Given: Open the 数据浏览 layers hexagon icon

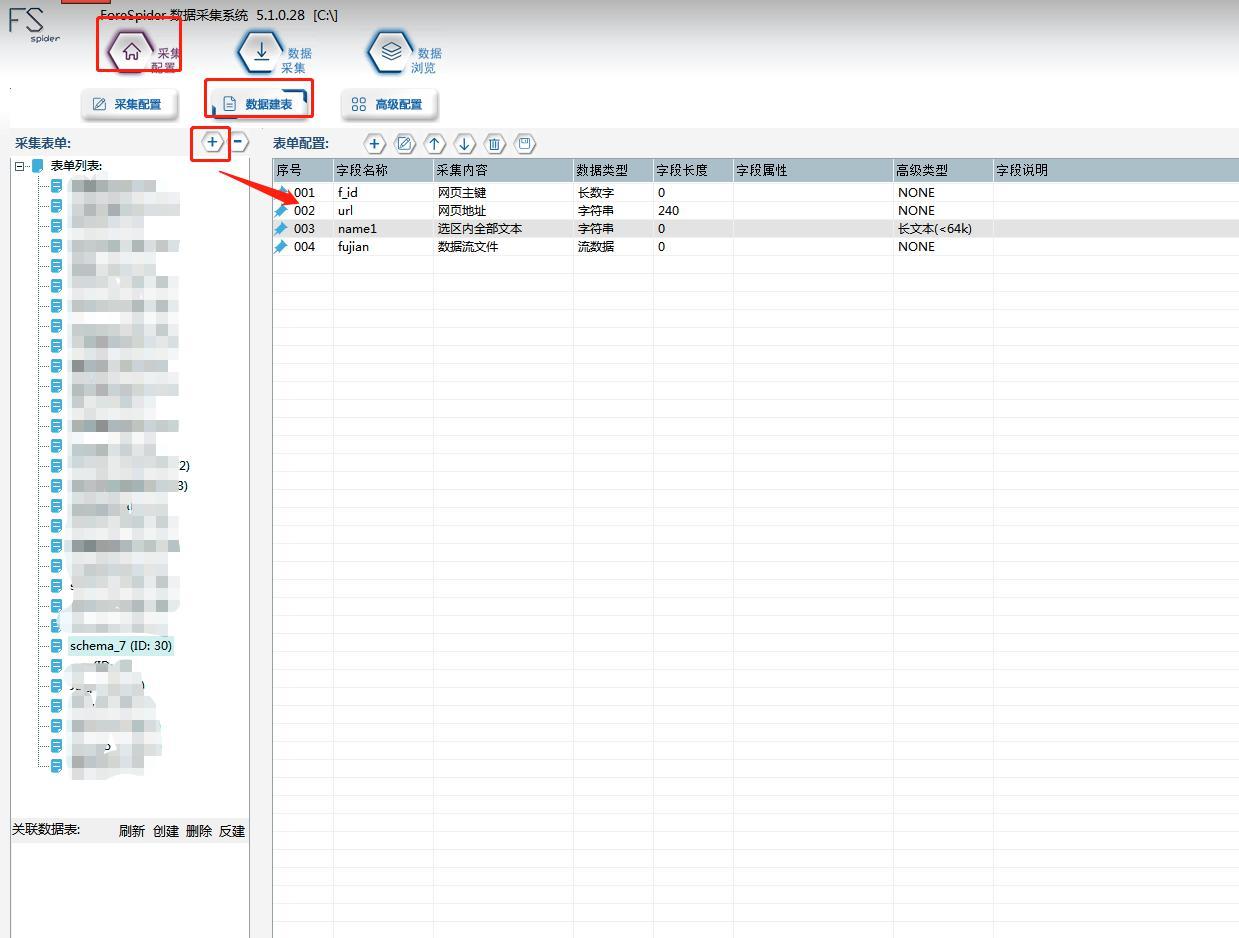Looking at the screenshot, I should (x=391, y=52).
